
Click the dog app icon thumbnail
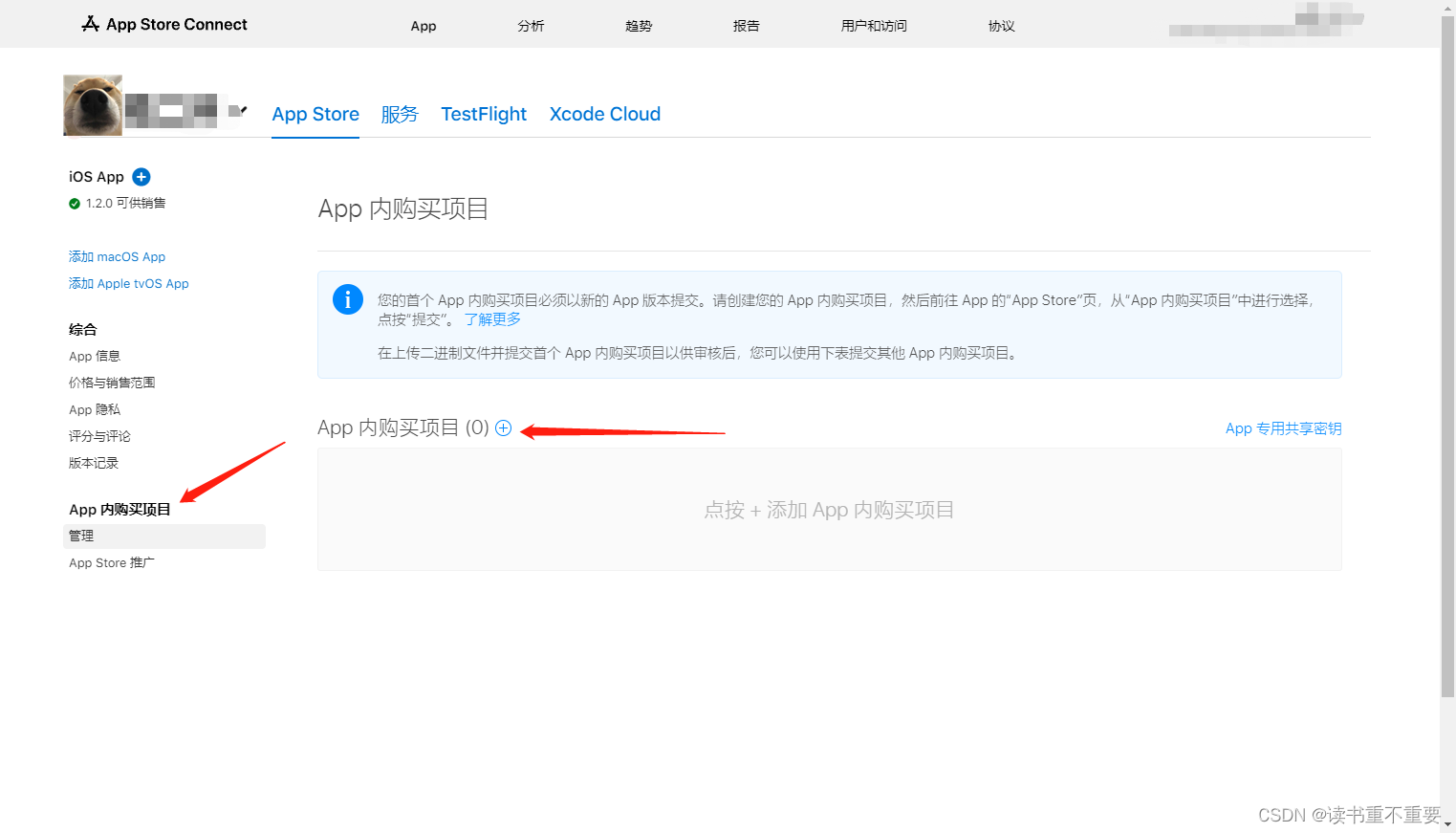coord(93,105)
